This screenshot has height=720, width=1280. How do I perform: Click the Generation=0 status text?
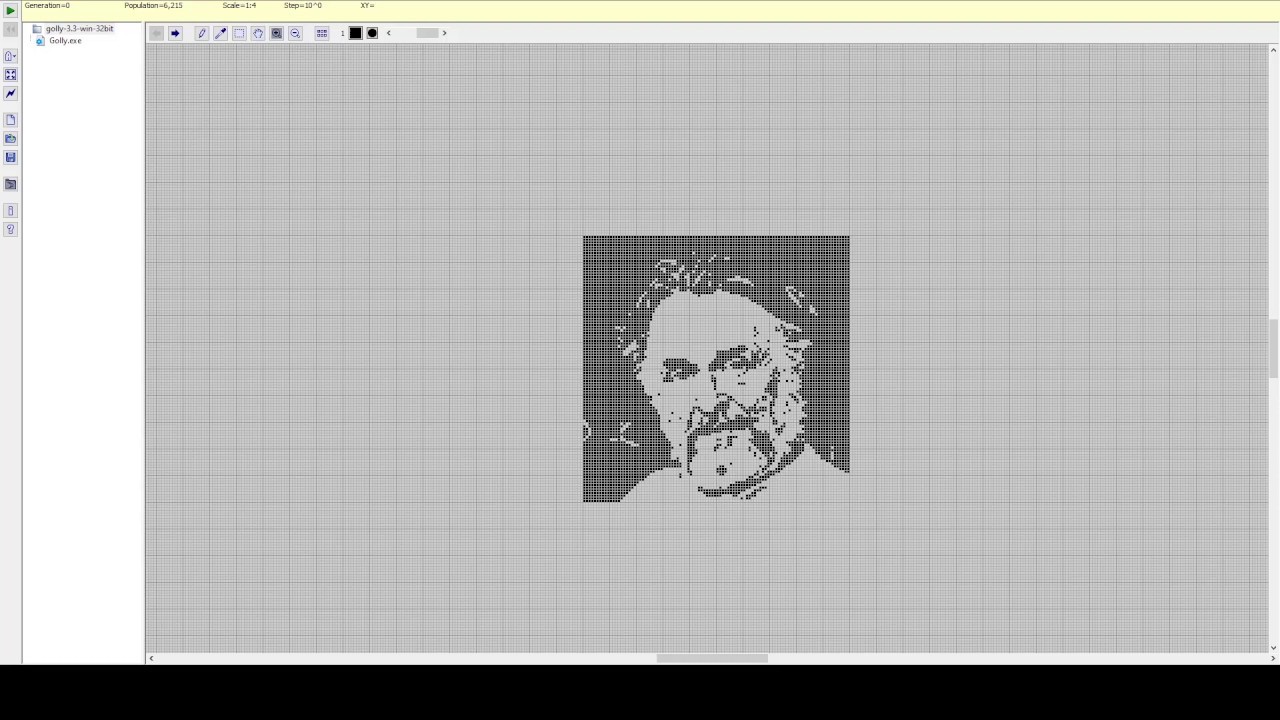coord(47,6)
